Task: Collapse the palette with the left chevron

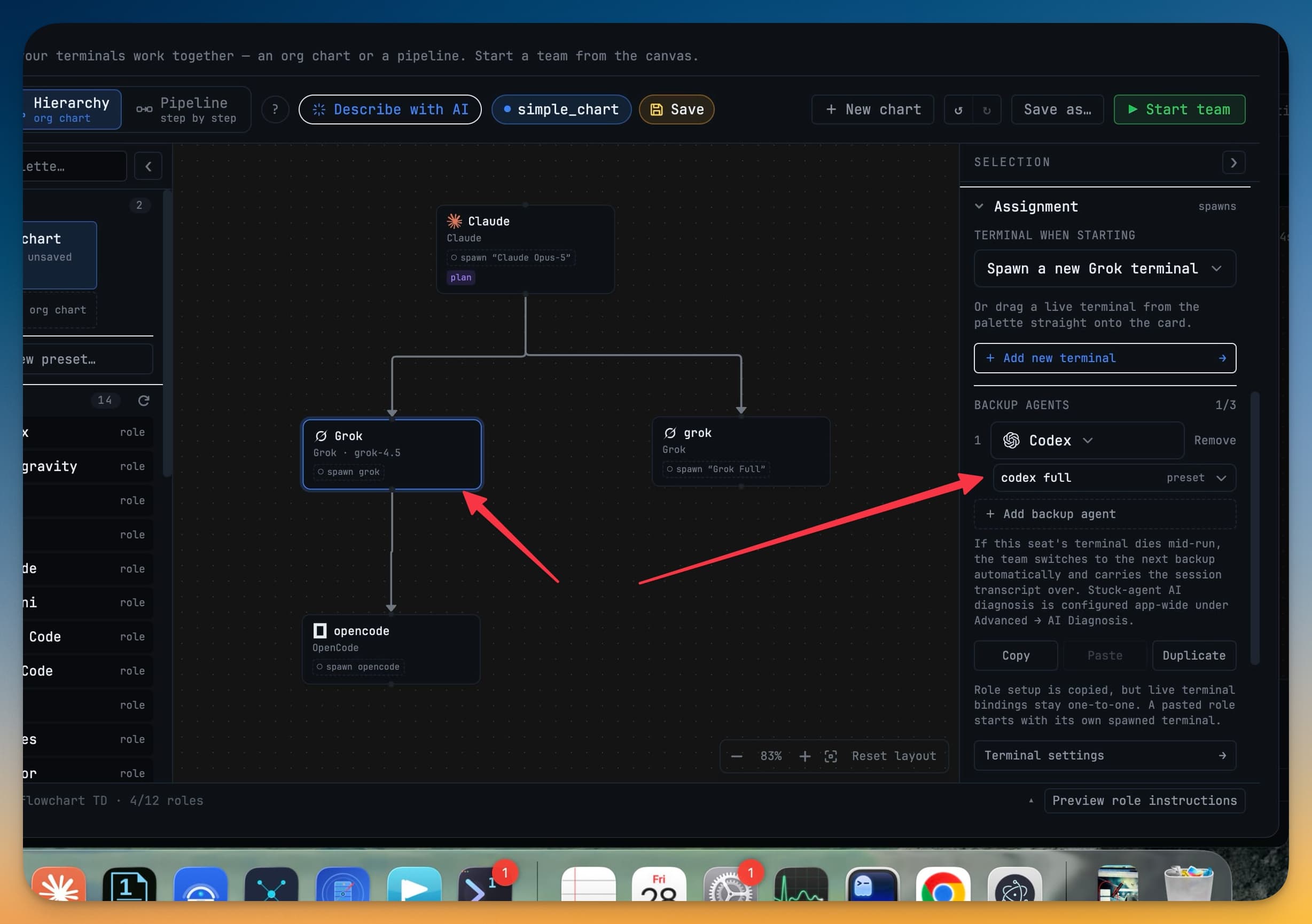Action: pos(148,166)
